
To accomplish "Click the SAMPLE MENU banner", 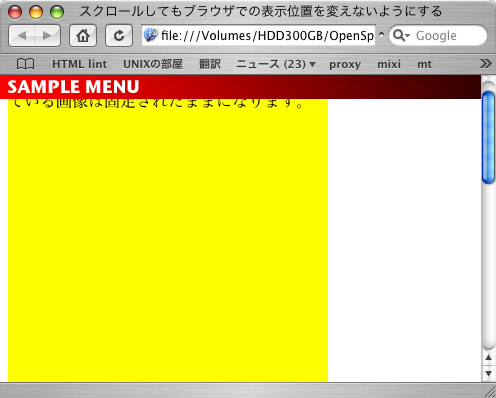I will [x=240, y=87].
